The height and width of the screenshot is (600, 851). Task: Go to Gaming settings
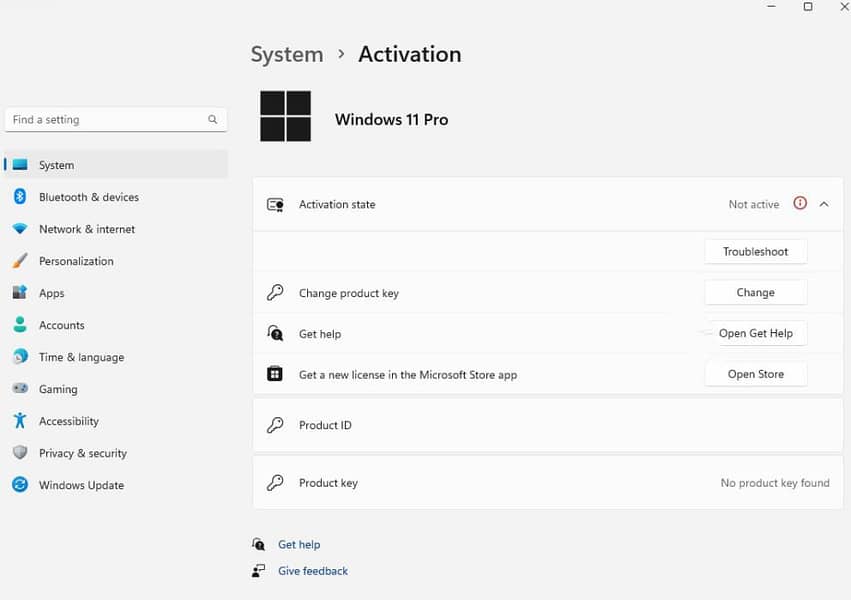pos(116,389)
